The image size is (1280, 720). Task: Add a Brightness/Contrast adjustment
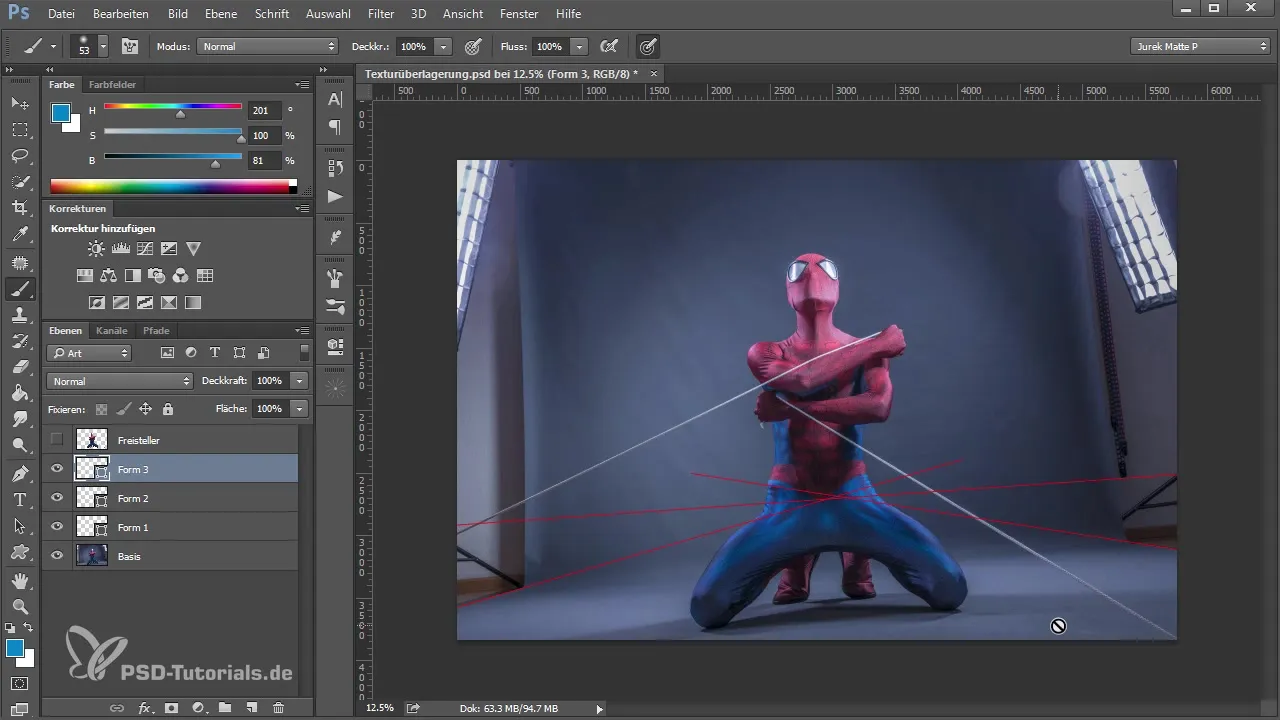96,248
